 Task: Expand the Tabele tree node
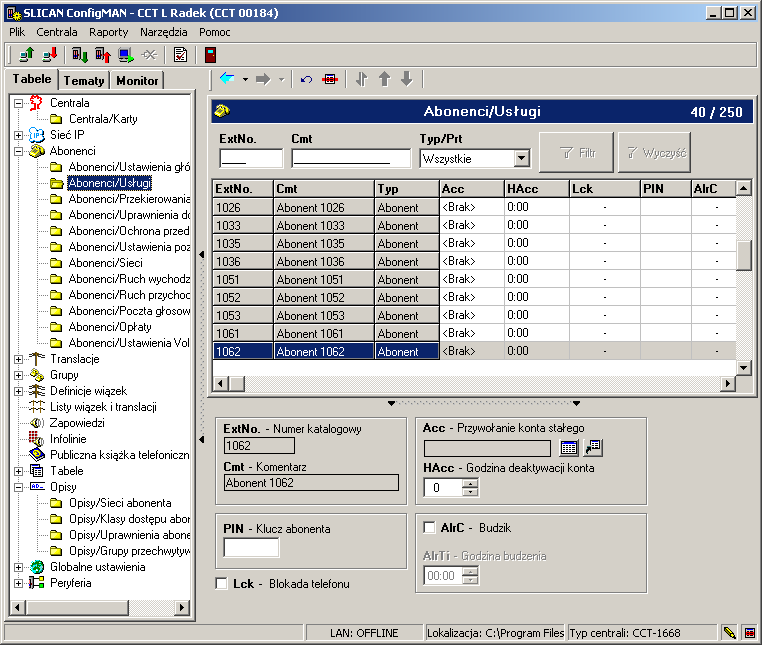click(18, 471)
